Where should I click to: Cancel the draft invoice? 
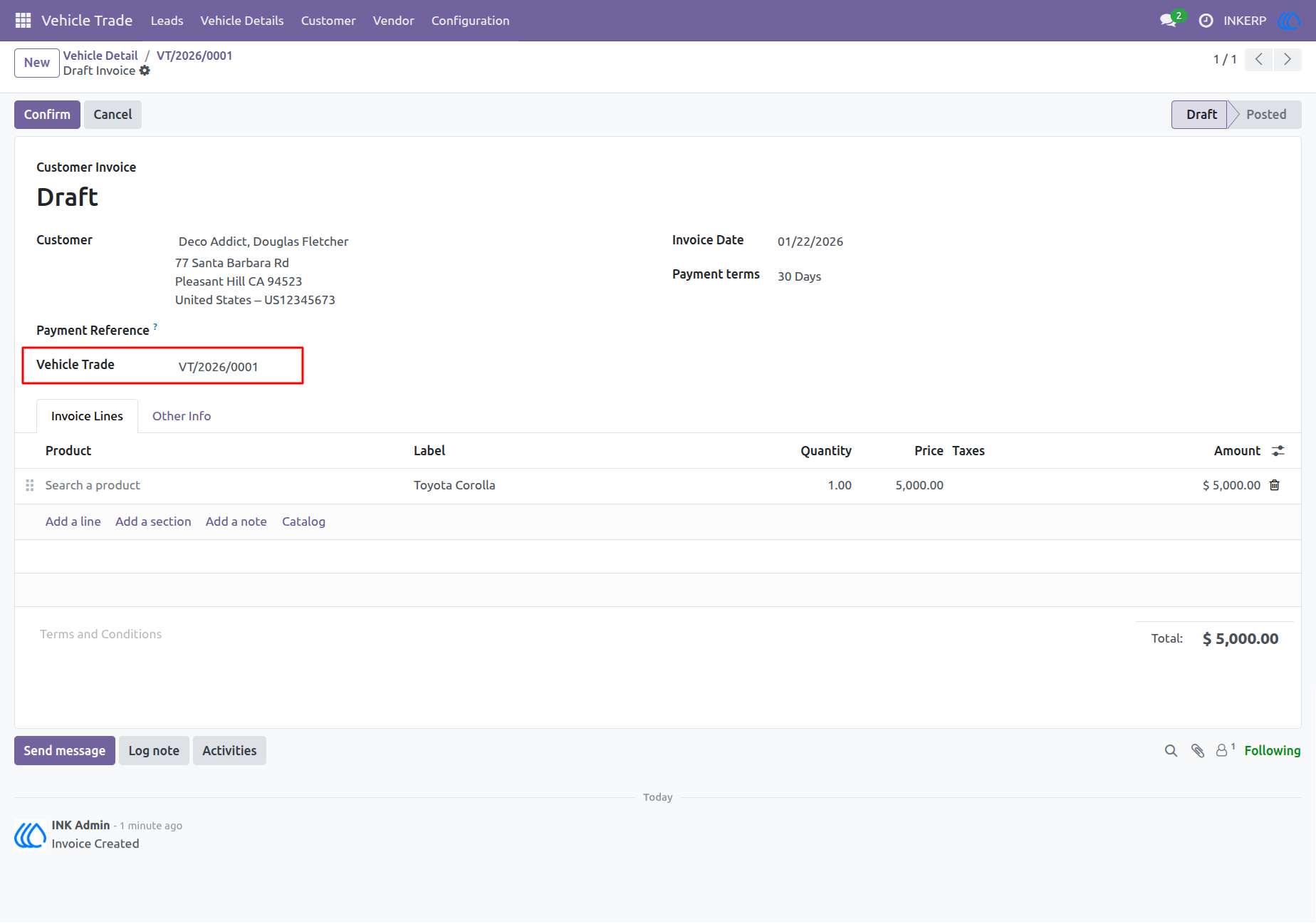click(x=113, y=115)
